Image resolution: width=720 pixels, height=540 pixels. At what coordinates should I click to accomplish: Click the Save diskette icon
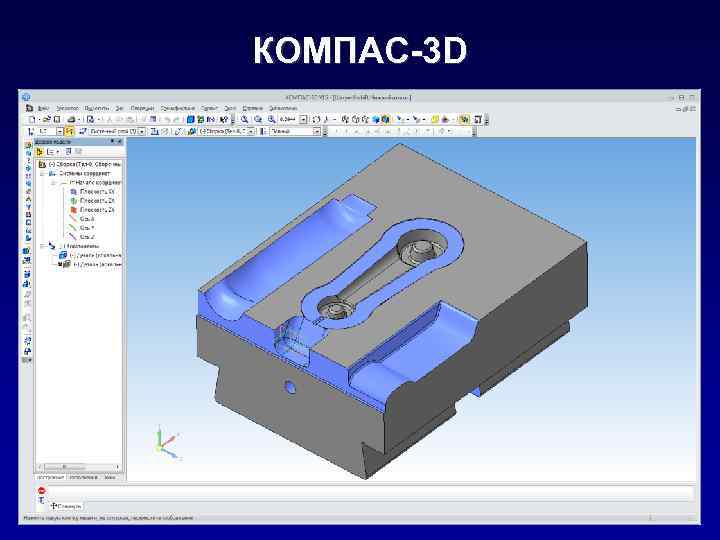pos(56,119)
